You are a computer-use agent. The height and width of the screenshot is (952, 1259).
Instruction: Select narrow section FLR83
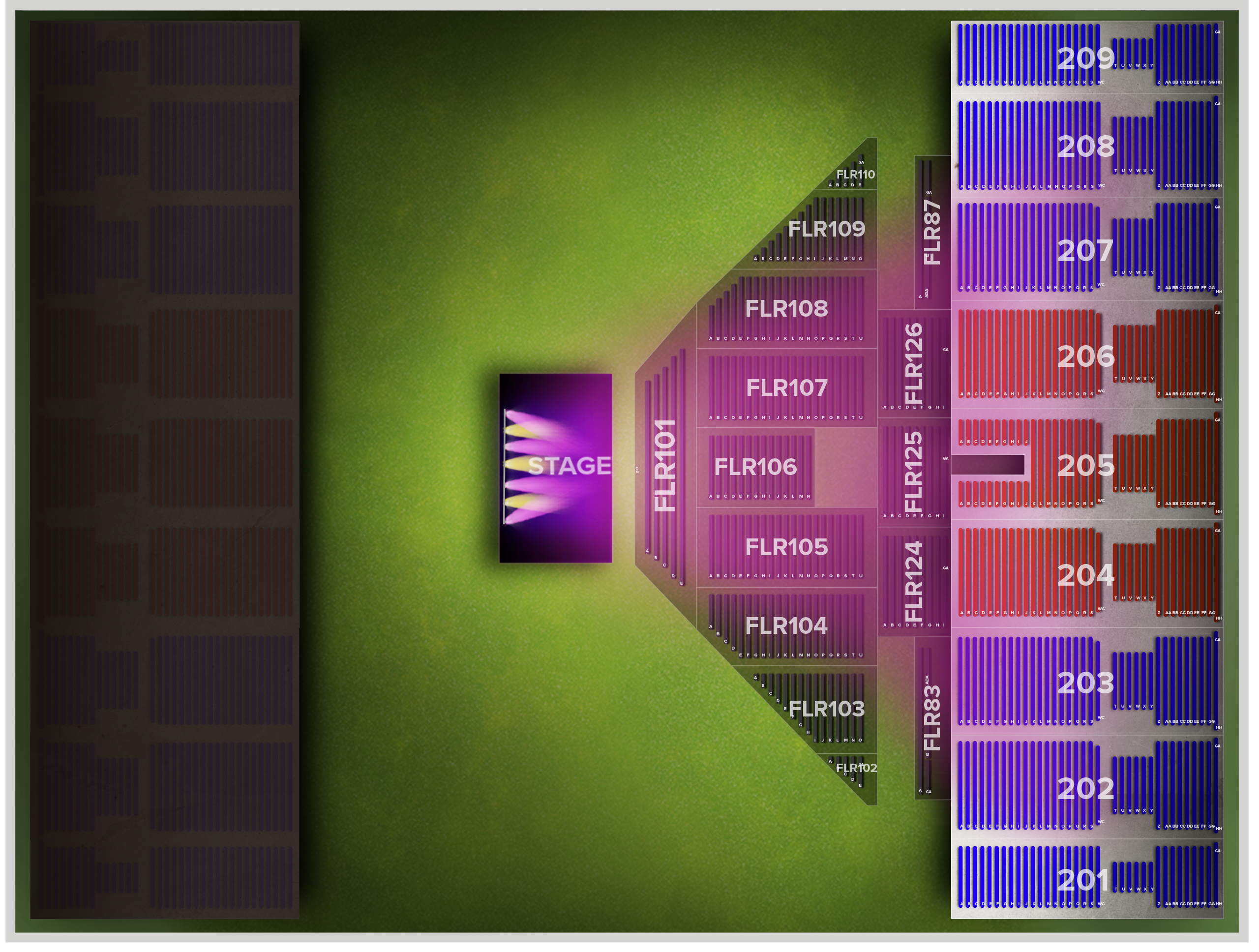[932, 718]
